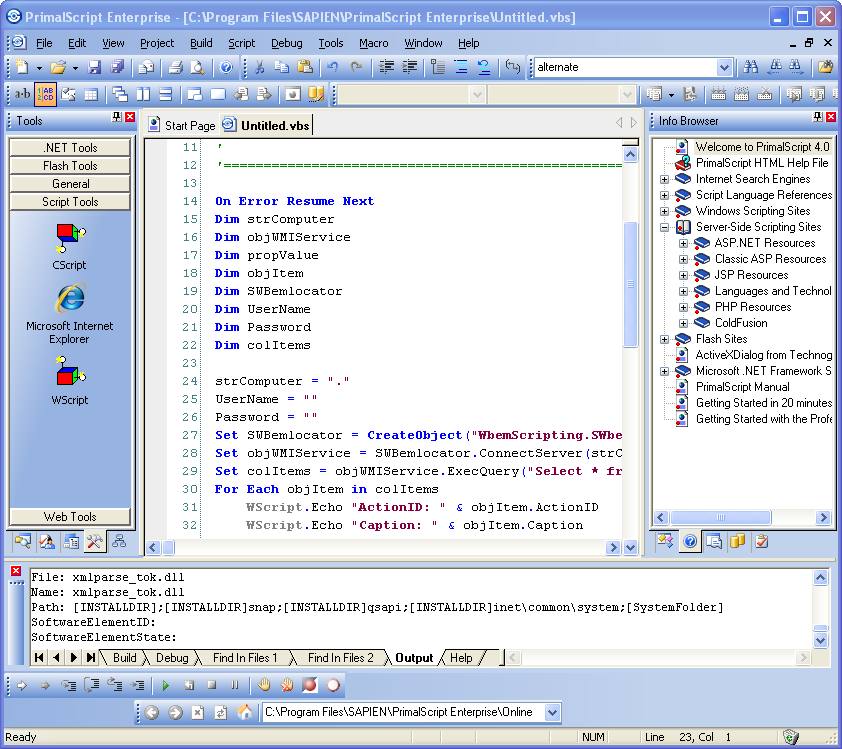Viewport: 842px width, 749px height.
Task: Open the Flash Tools group
Action: [x=70, y=166]
